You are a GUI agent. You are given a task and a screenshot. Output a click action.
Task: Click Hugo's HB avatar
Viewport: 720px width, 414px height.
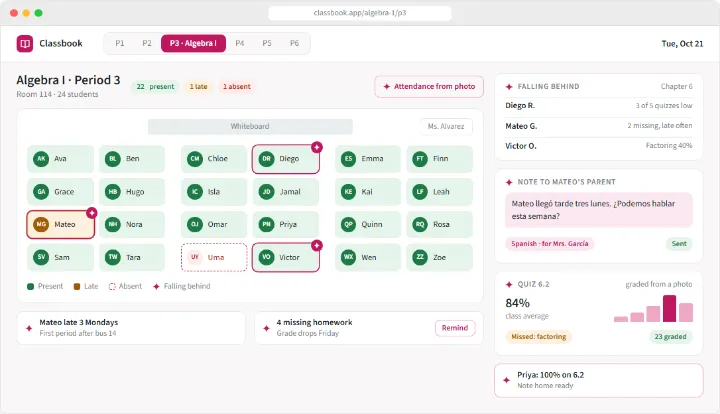(112, 192)
